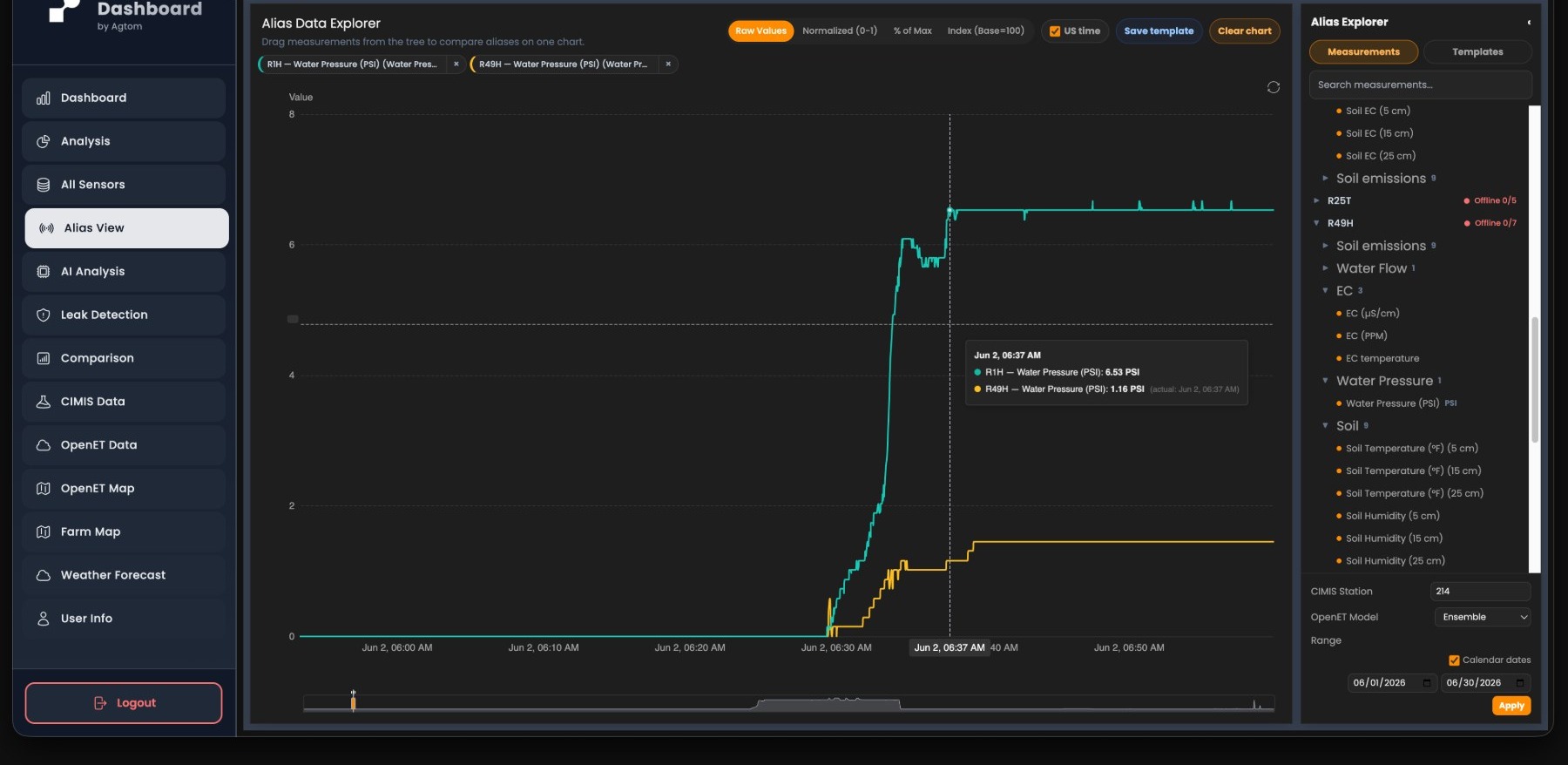This screenshot has width=1568, height=765.
Task: Open Analysis in the sidebar
Action: tap(124, 141)
